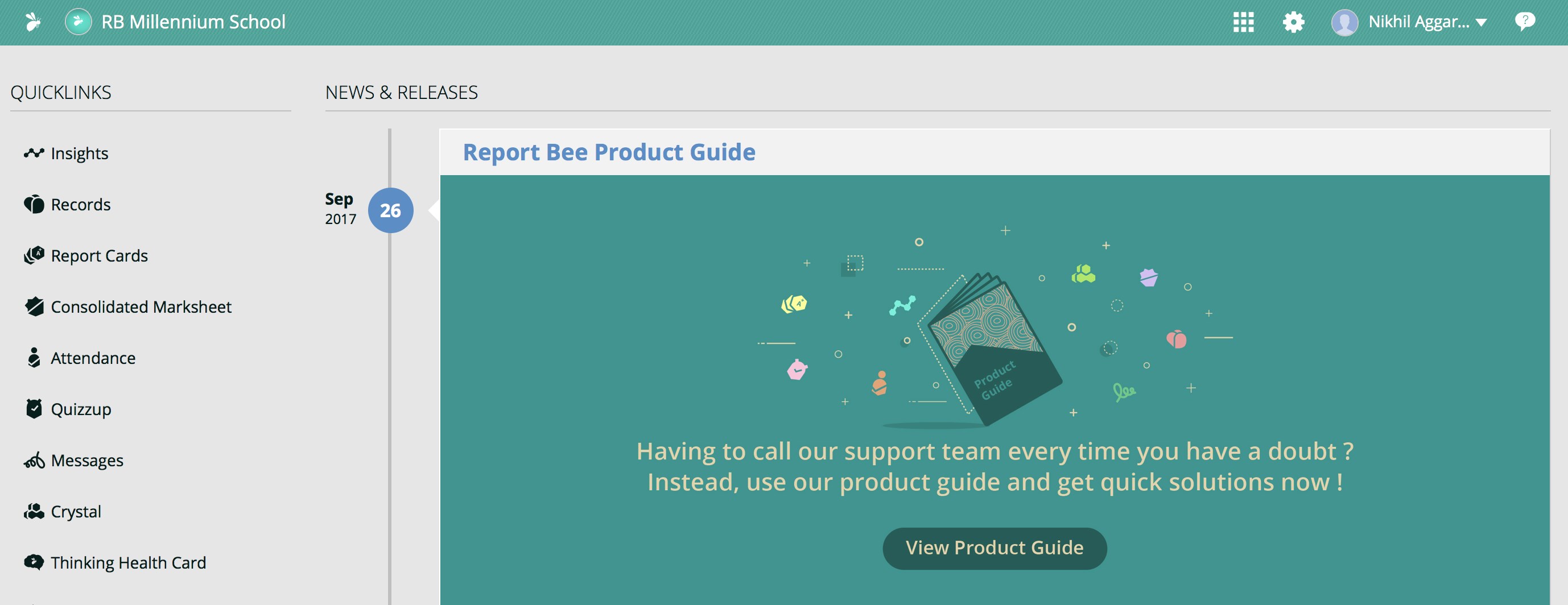Click the Crystal icon
This screenshot has height=605, width=1568.
(34, 511)
